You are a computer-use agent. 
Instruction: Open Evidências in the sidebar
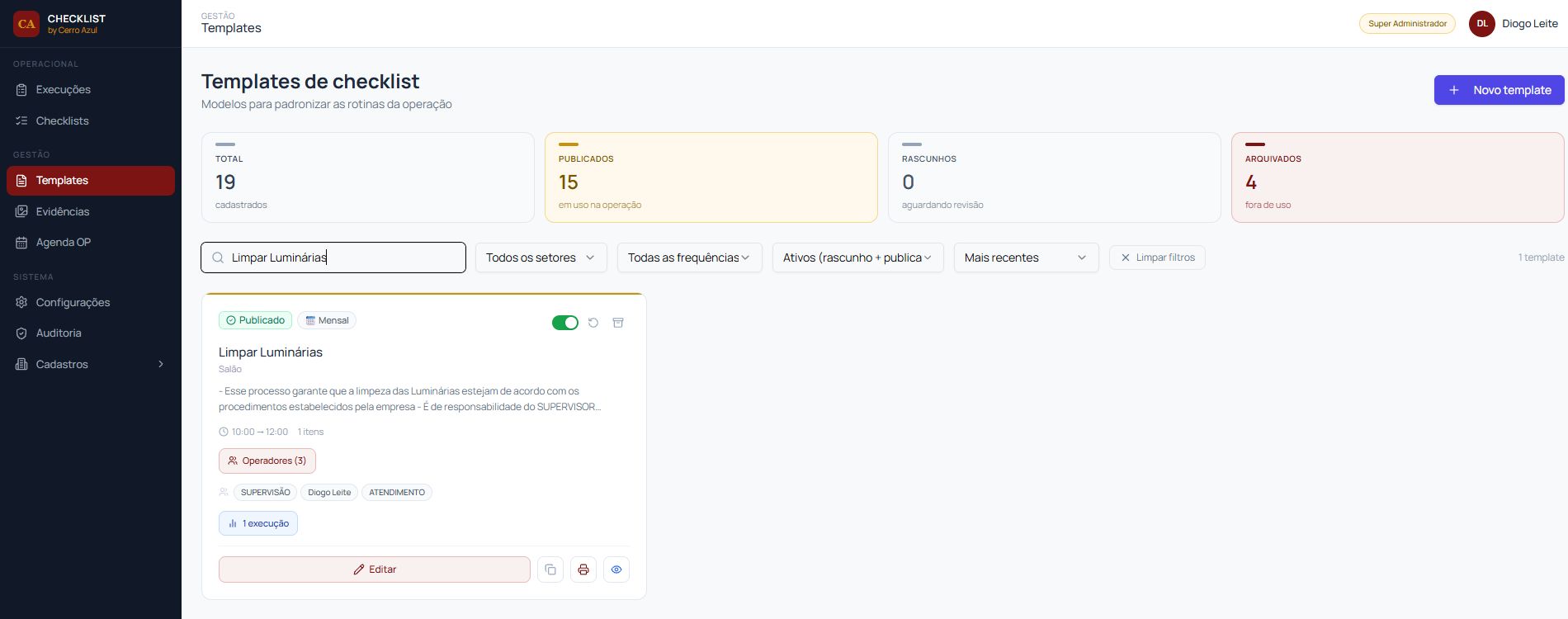91,211
